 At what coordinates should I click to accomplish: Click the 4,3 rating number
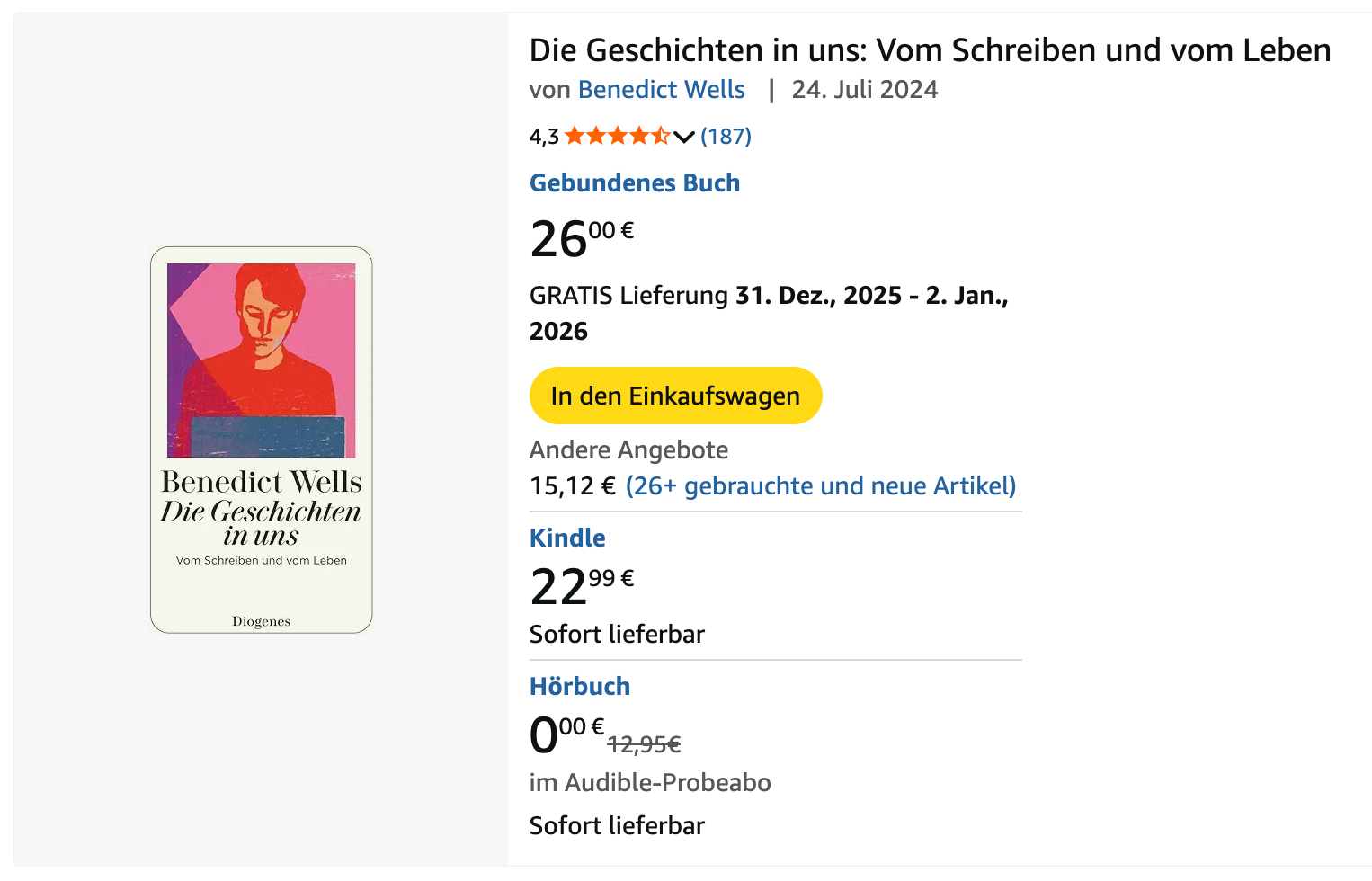point(544,137)
